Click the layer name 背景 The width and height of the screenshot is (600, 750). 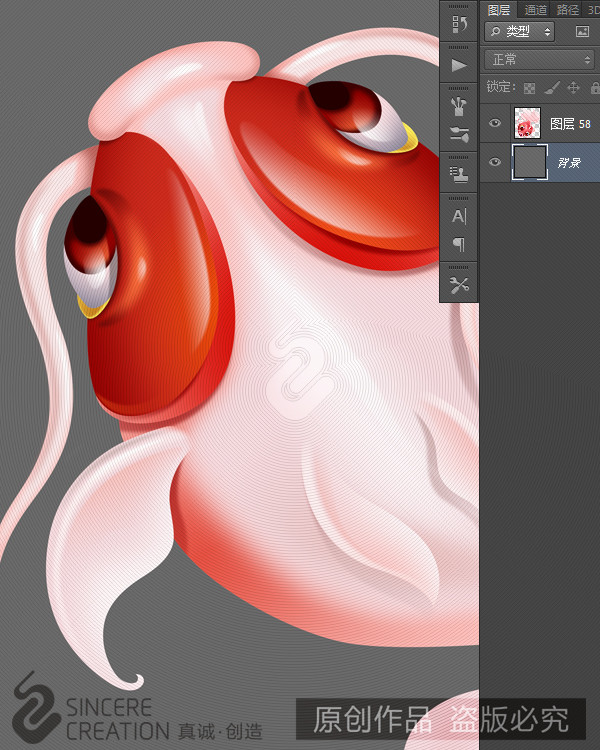[x=569, y=163]
